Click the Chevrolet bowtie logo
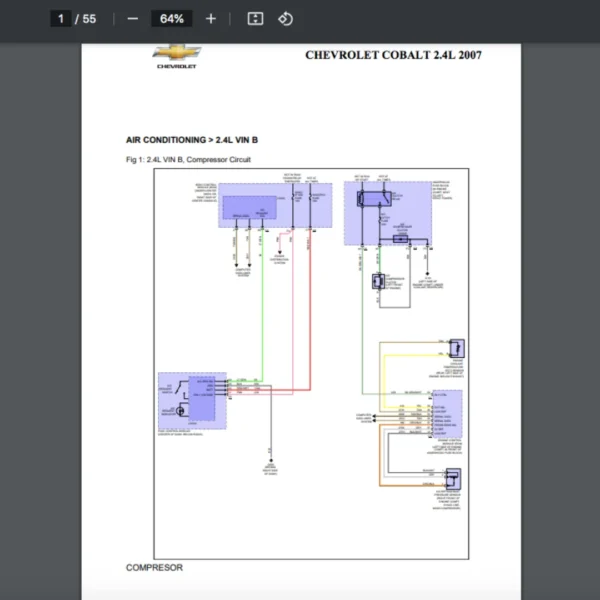This screenshot has width=600, height=600. tap(177, 54)
